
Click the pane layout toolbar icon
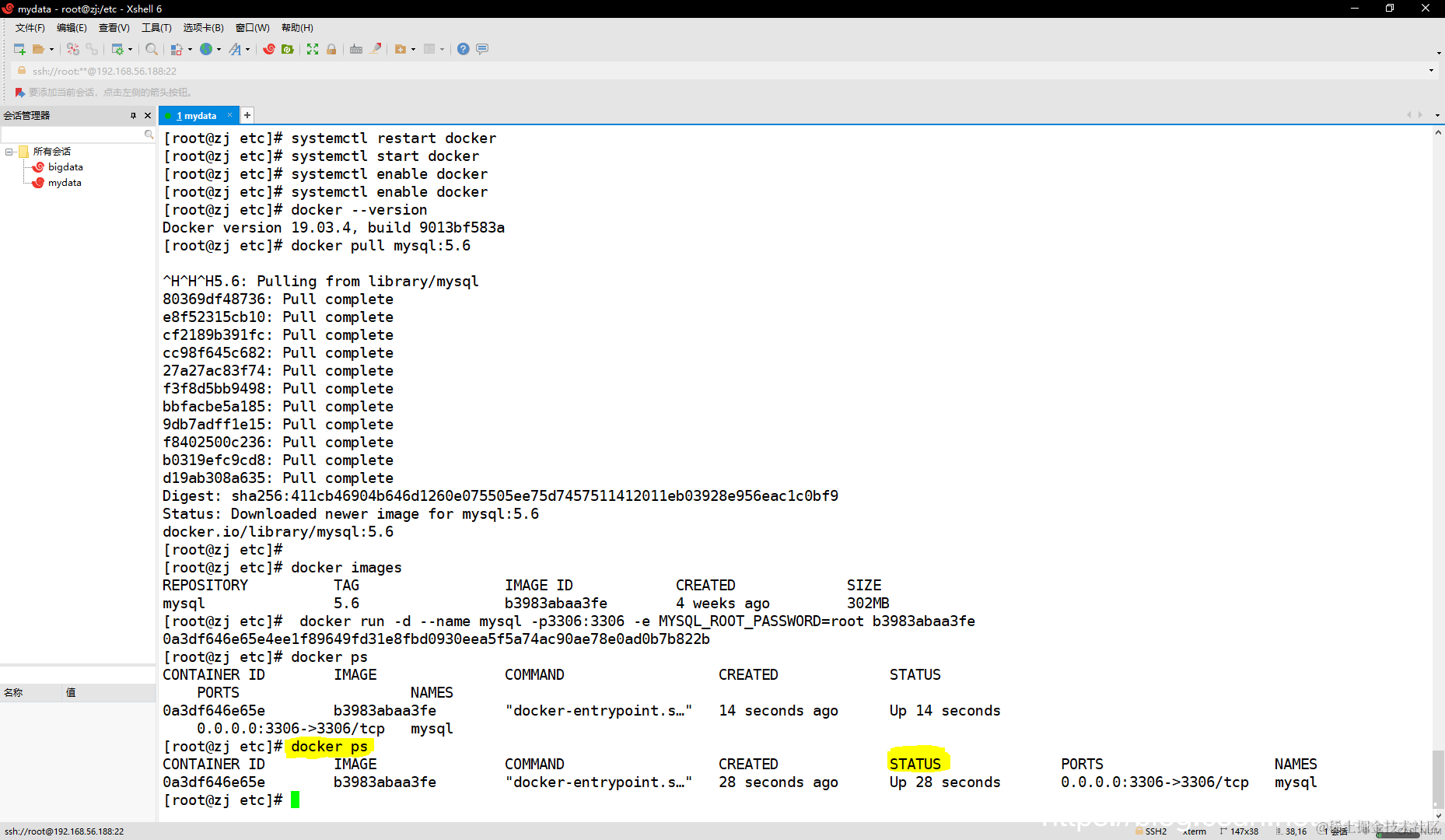click(x=429, y=49)
